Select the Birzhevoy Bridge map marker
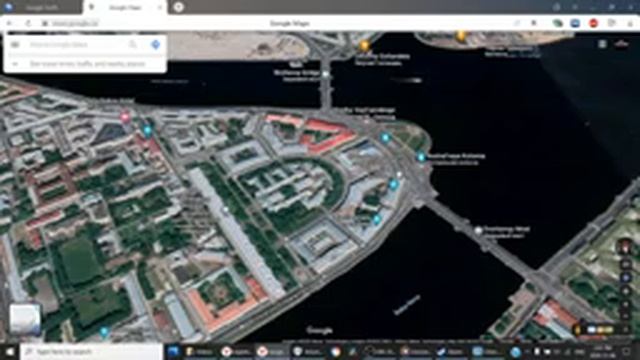Image resolution: width=640 pixels, height=360 pixels. [x=326, y=74]
